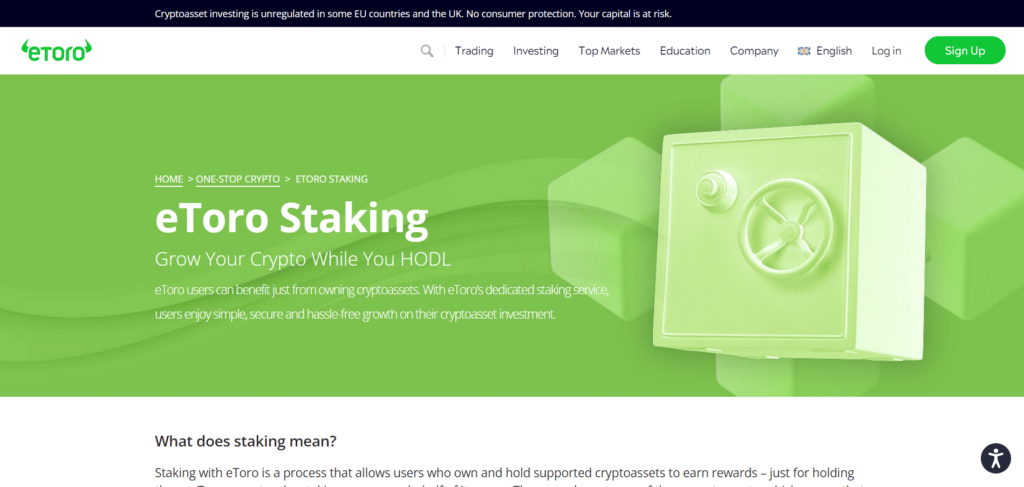Open the Top Markets menu
The image size is (1024, 487).
(609, 51)
